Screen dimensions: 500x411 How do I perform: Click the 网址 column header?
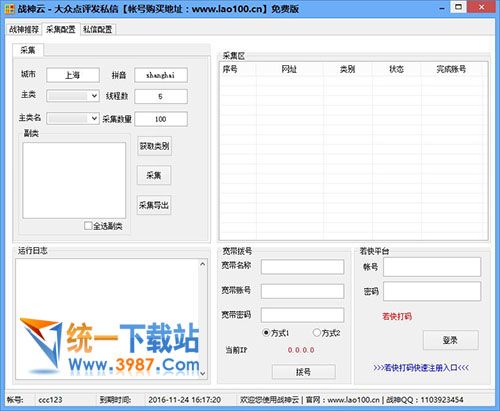pyautogui.click(x=290, y=69)
